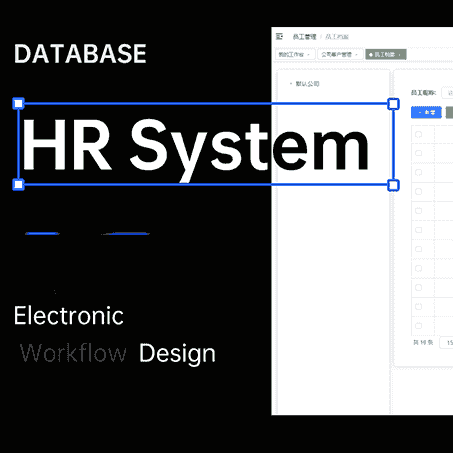Click the DATABASE heading text
Viewport: 453px width, 453px height.
coord(80,54)
